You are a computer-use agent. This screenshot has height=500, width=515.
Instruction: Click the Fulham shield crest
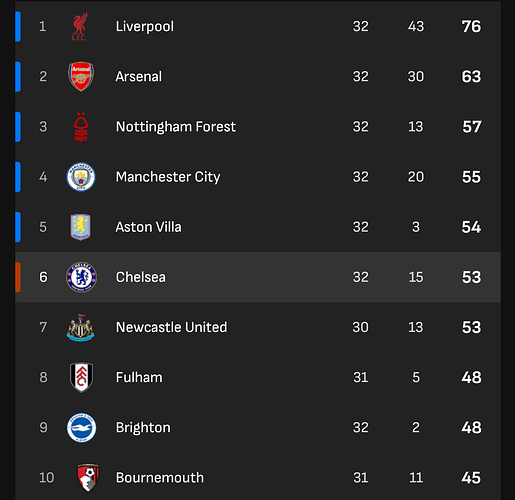81,377
